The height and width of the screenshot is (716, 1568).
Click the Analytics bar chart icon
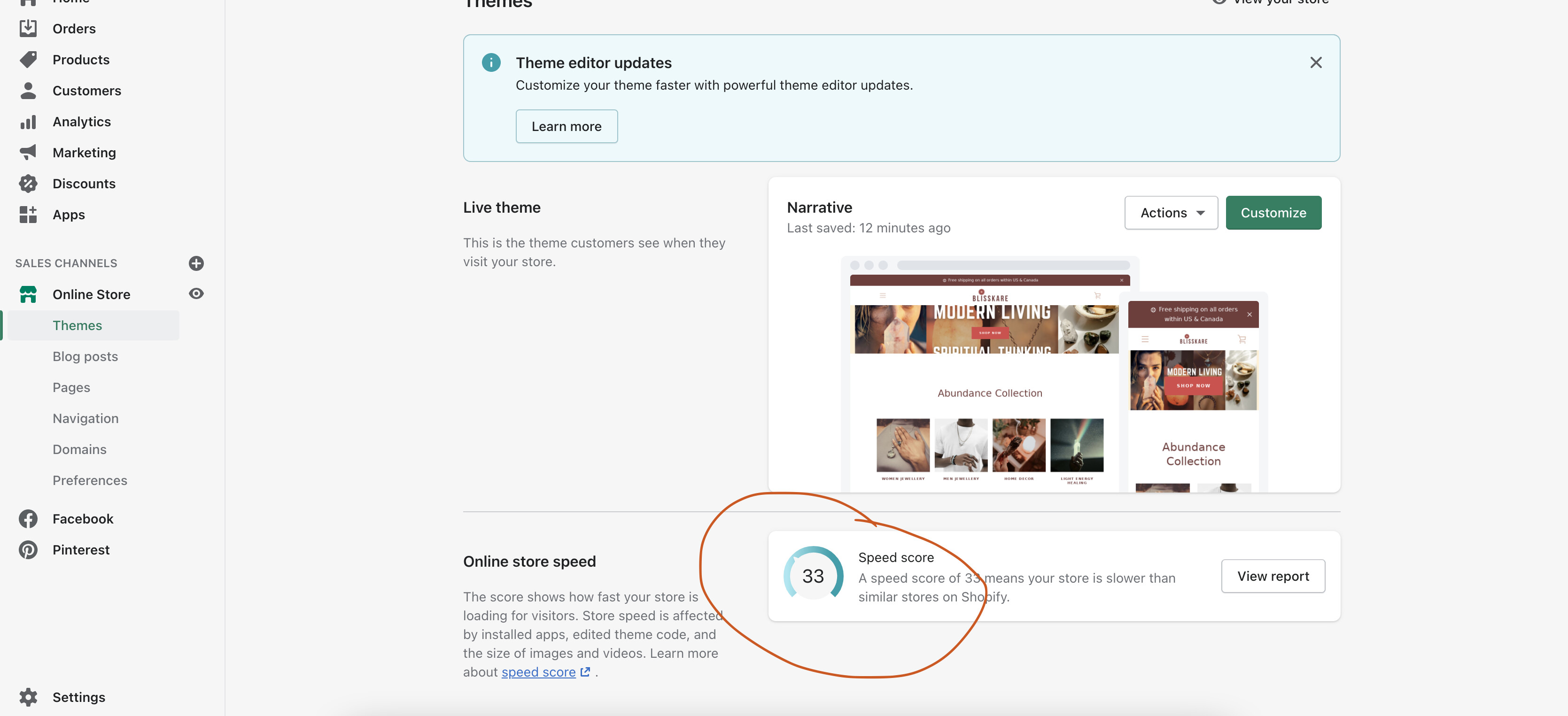pyautogui.click(x=28, y=122)
